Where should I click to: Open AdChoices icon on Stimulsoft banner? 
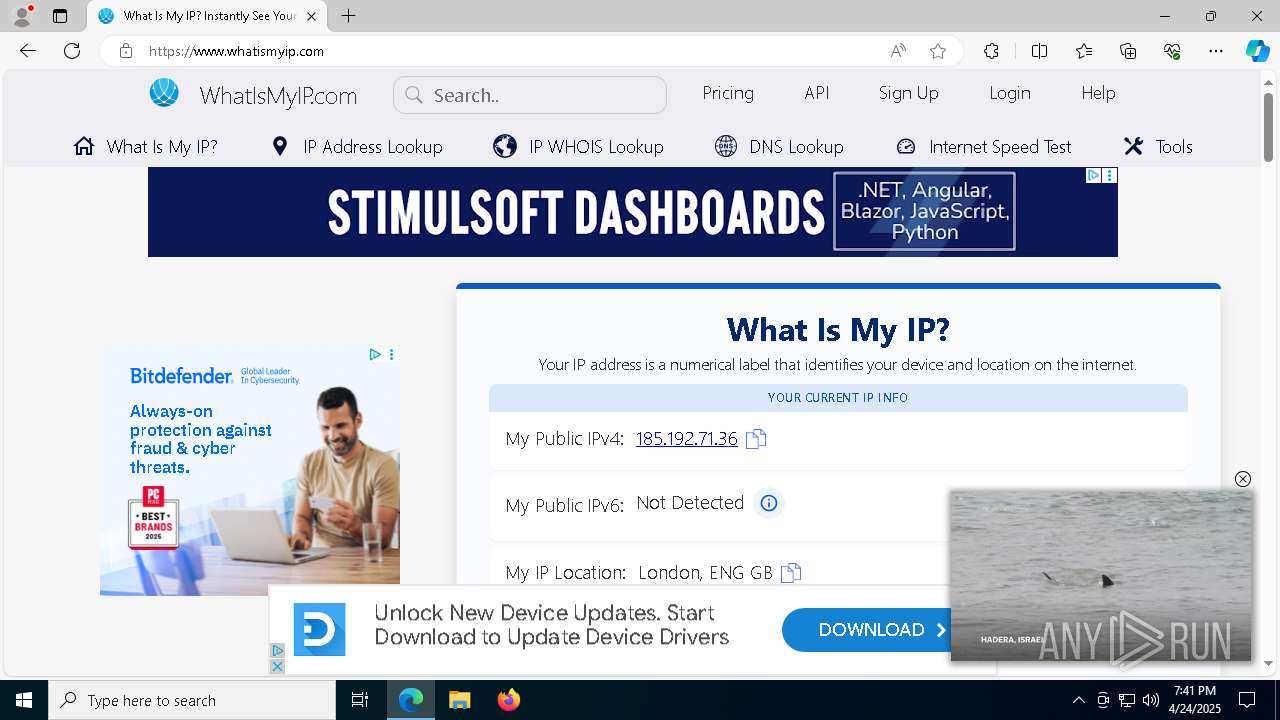tap(1093, 175)
